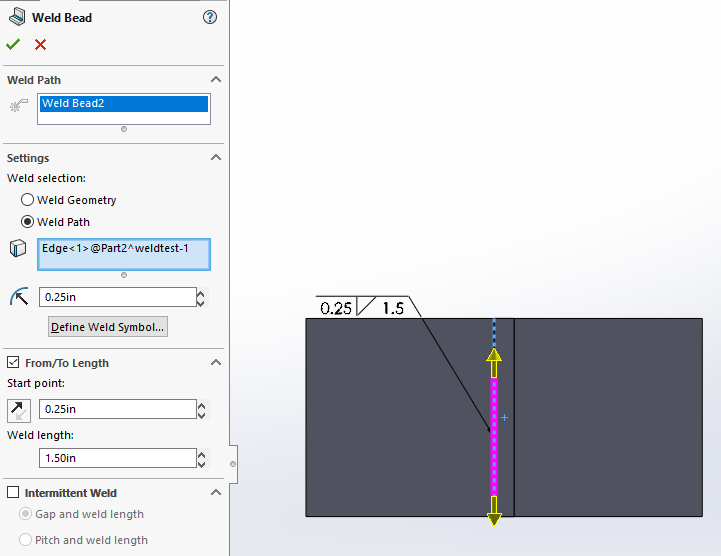Click the property panel splitter handle
Screen dimensions: 721x556
(x=233, y=464)
